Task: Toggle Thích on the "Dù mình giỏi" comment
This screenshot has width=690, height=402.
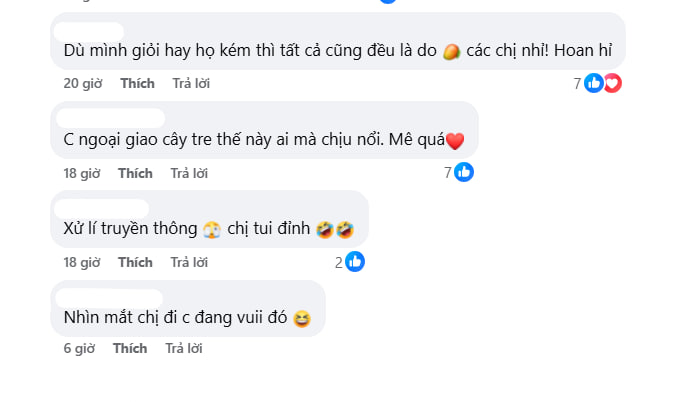Action: 137,84
